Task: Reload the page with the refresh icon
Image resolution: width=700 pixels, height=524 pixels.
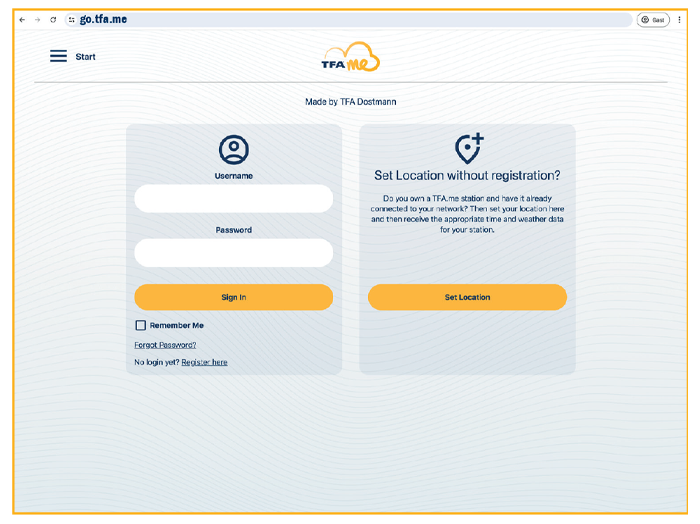Action: click(x=53, y=20)
